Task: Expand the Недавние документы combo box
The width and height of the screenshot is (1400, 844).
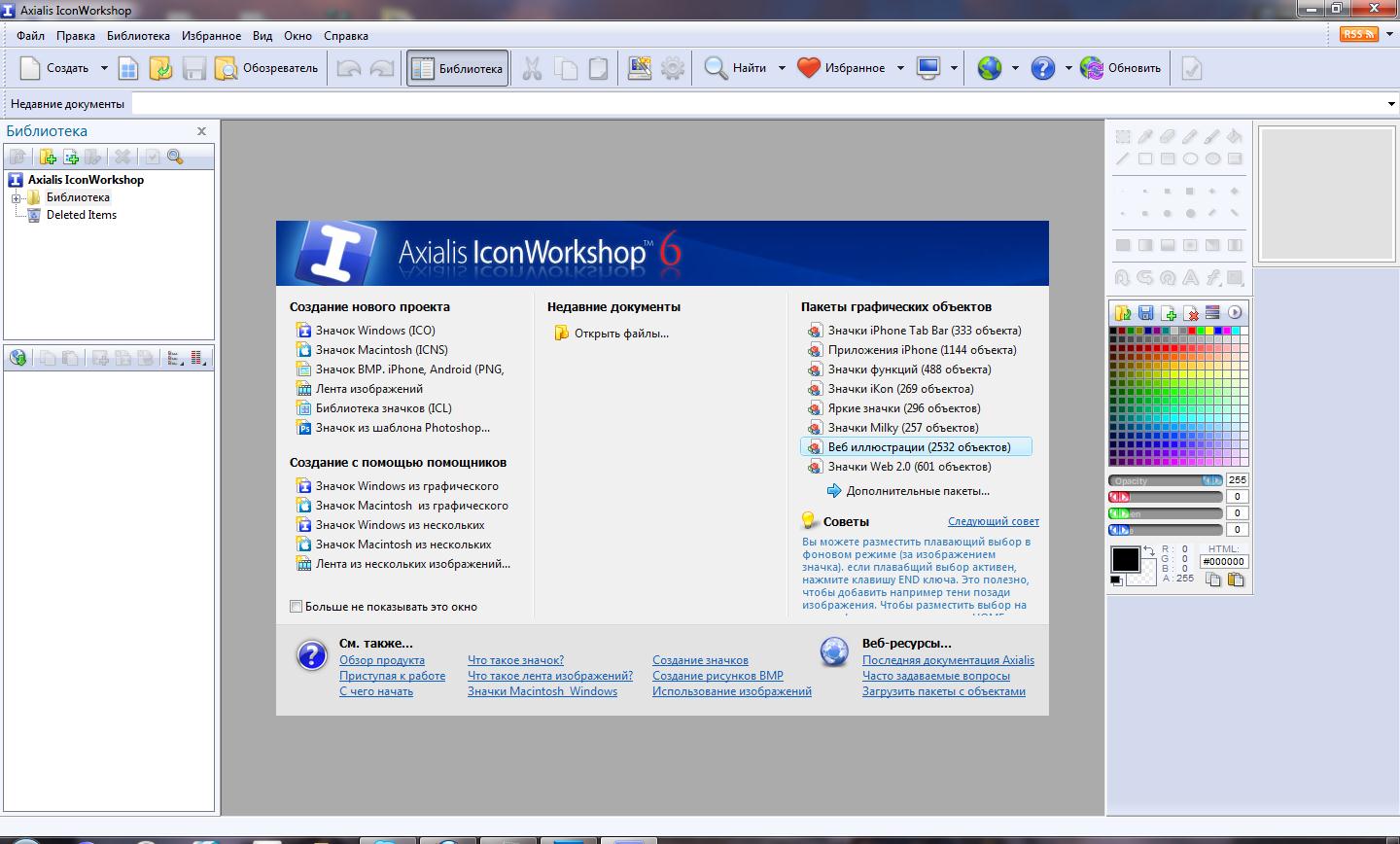Action: (x=1391, y=104)
